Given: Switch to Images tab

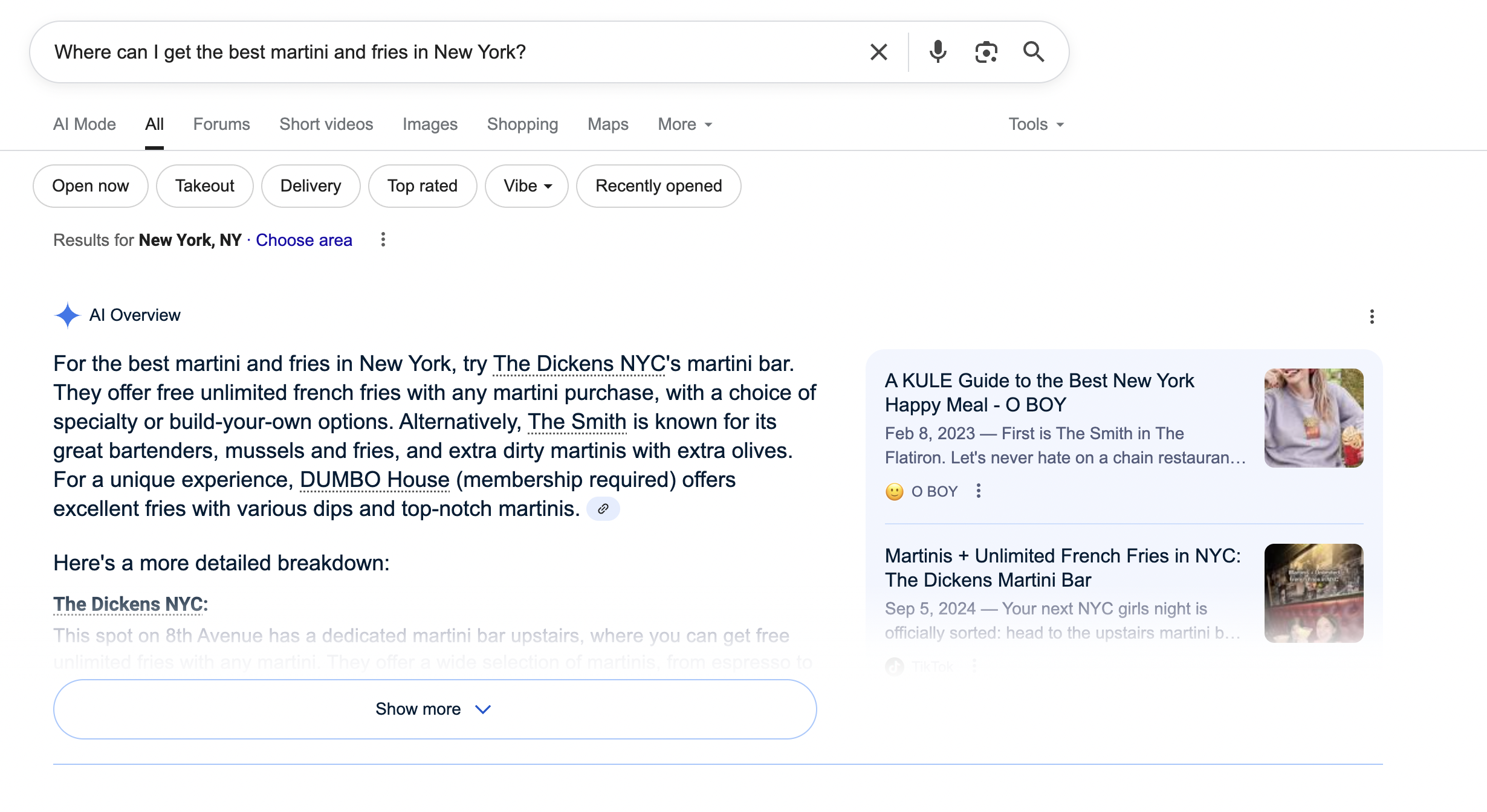Looking at the screenshot, I should [430, 124].
